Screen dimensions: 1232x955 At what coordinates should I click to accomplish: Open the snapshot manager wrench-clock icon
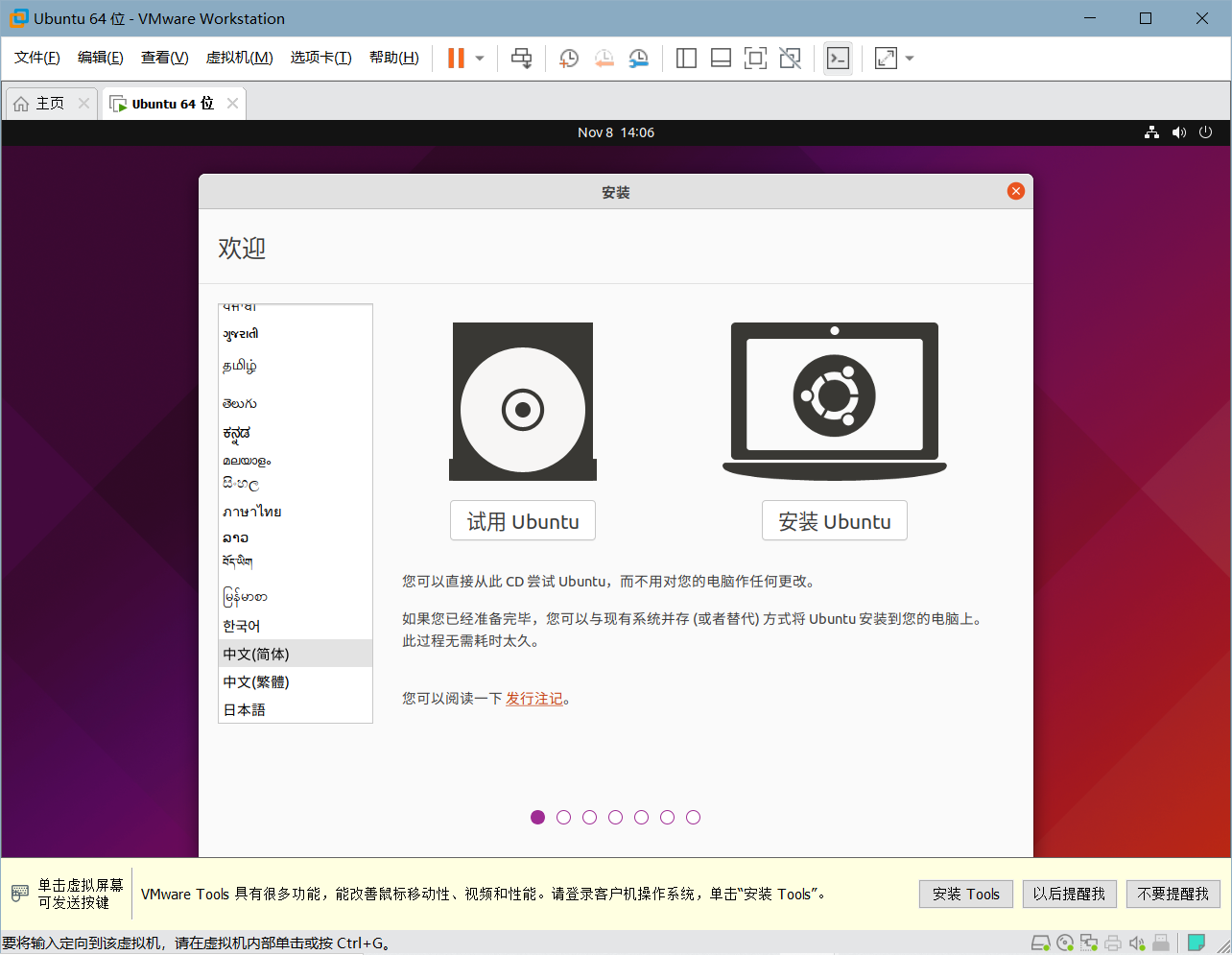point(638,59)
